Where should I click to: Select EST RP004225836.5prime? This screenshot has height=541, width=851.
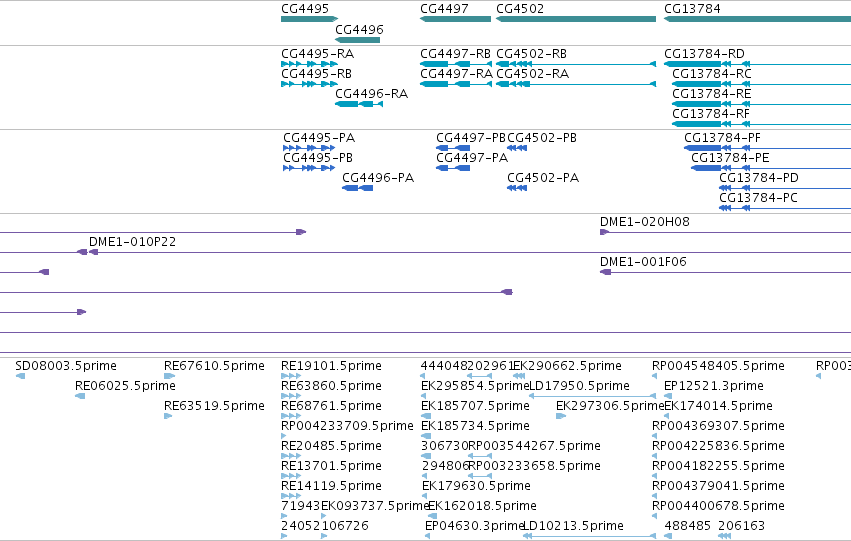(718, 446)
